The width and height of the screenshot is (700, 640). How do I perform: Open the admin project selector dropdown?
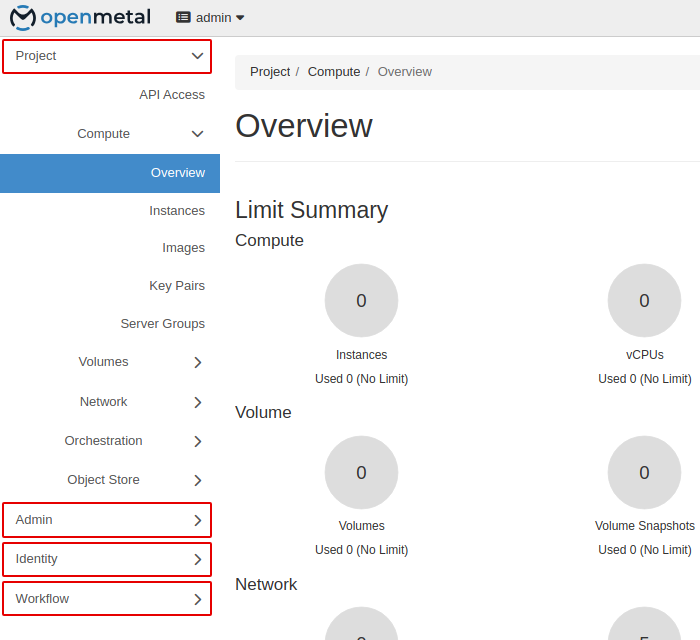[210, 18]
